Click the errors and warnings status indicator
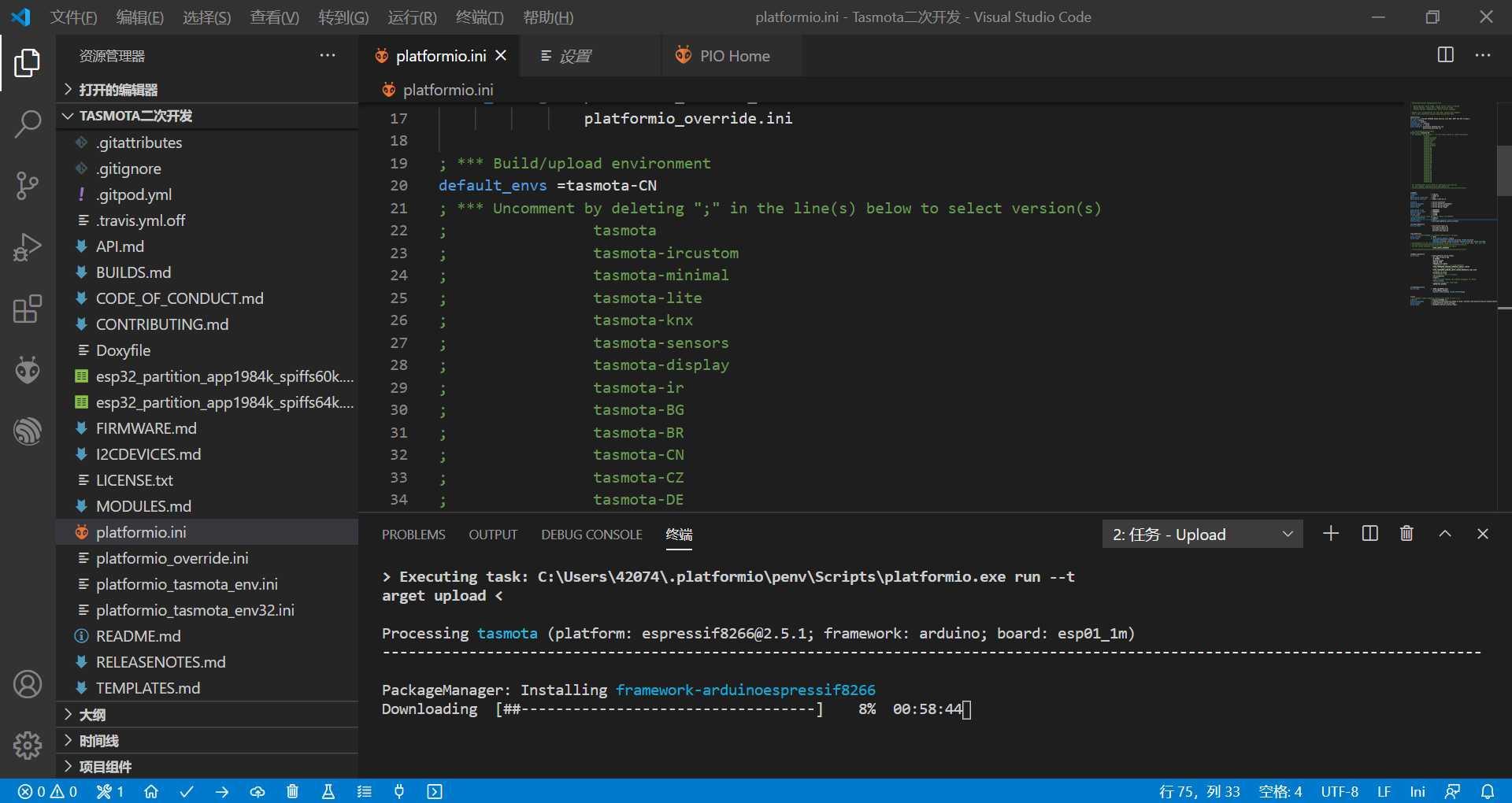The height and width of the screenshot is (803, 1512). click(48, 791)
